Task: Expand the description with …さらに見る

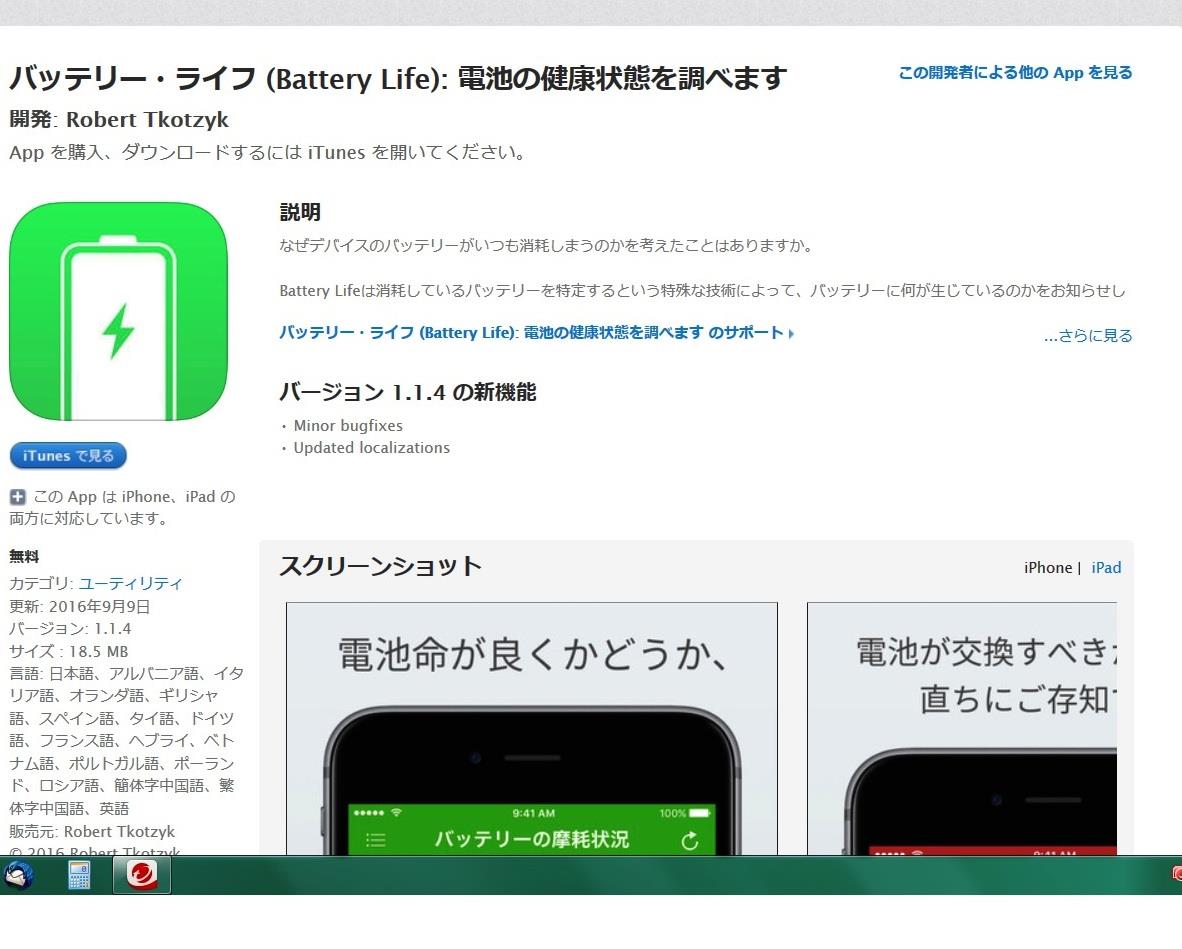Action: point(1088,336)
